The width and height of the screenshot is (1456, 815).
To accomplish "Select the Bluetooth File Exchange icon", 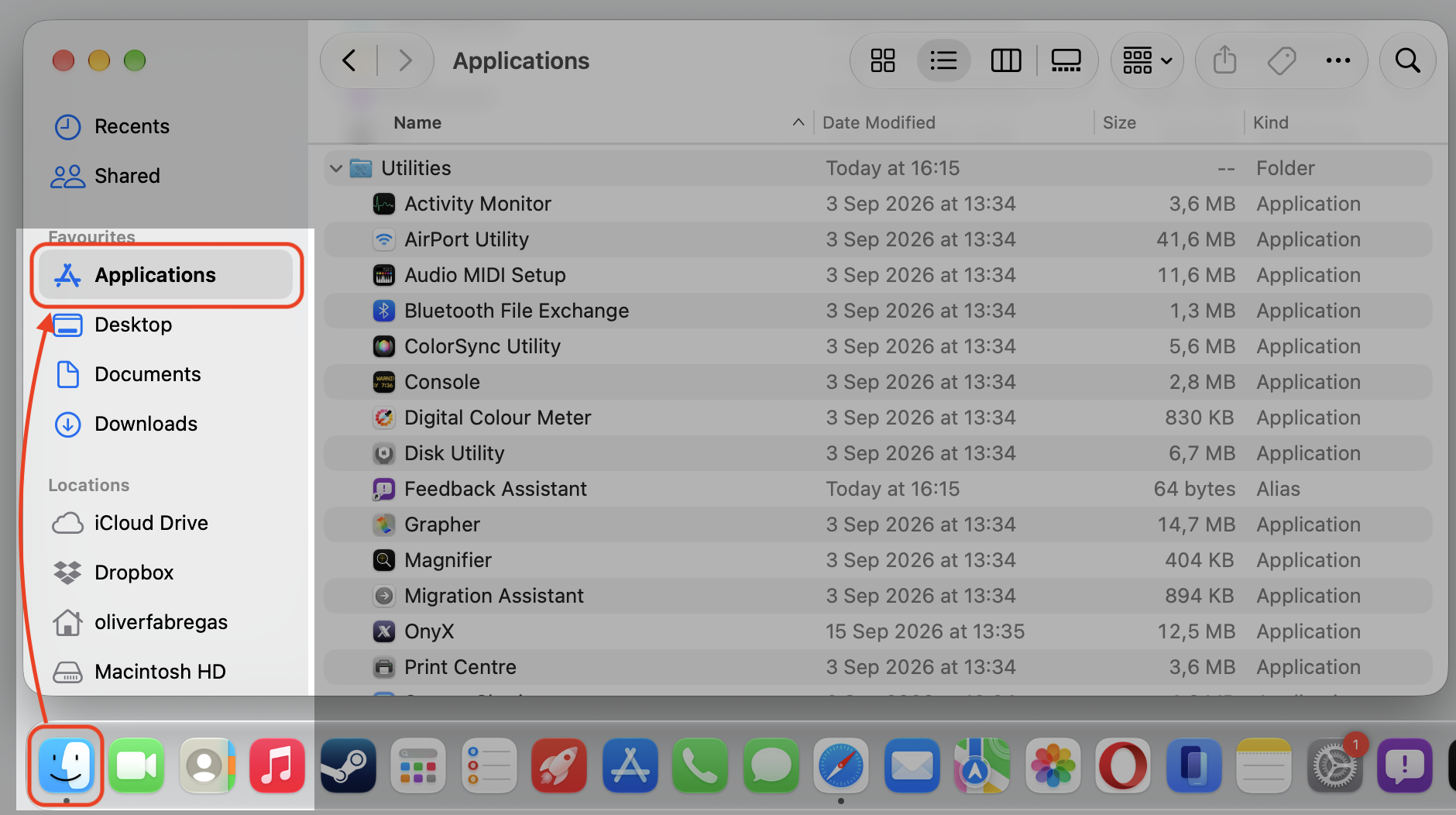I will pyautogui.click(x=384, y=311).
